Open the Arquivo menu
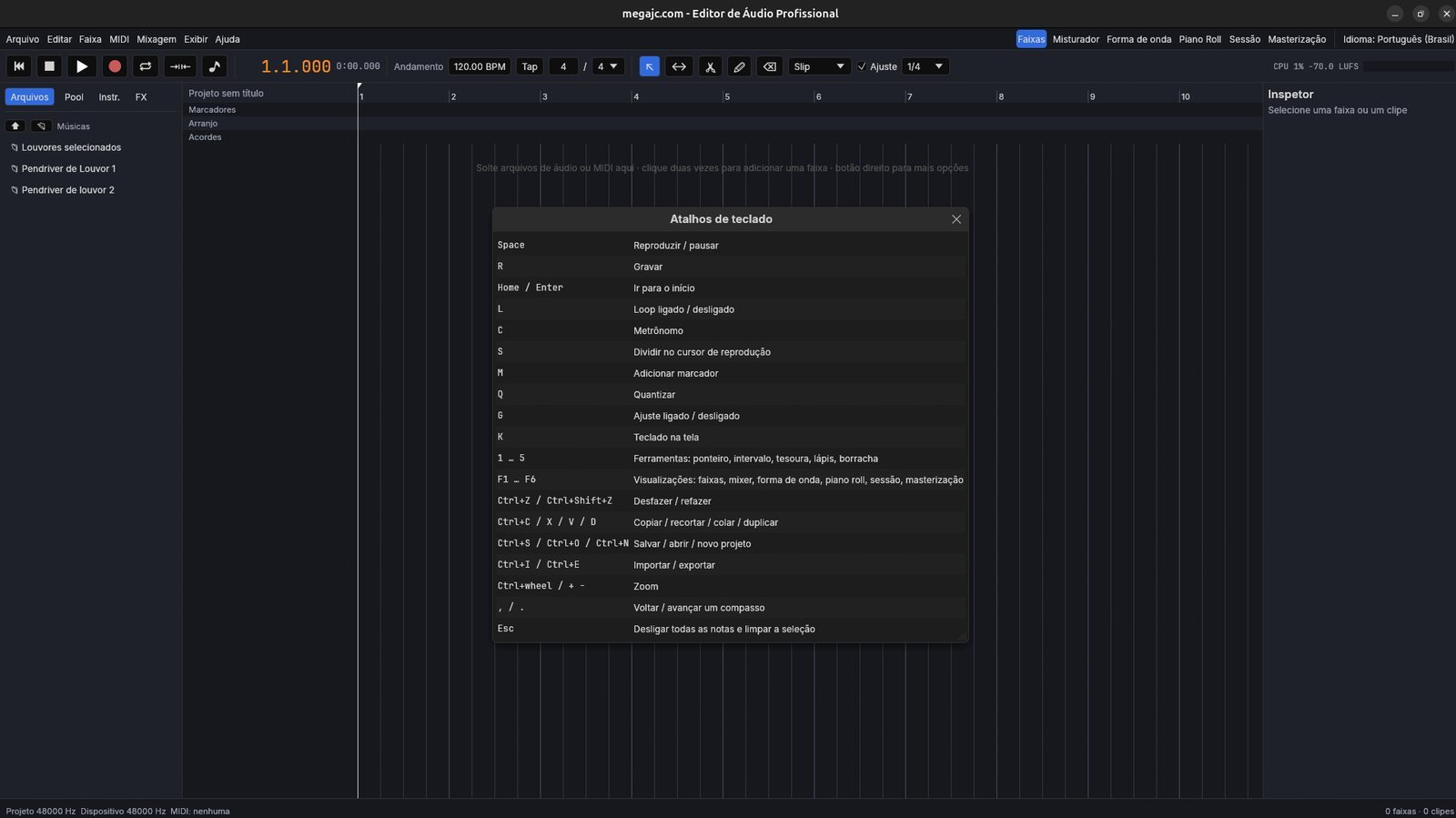The width and height of the screenshot is (1456, 818). coord(23,39)
